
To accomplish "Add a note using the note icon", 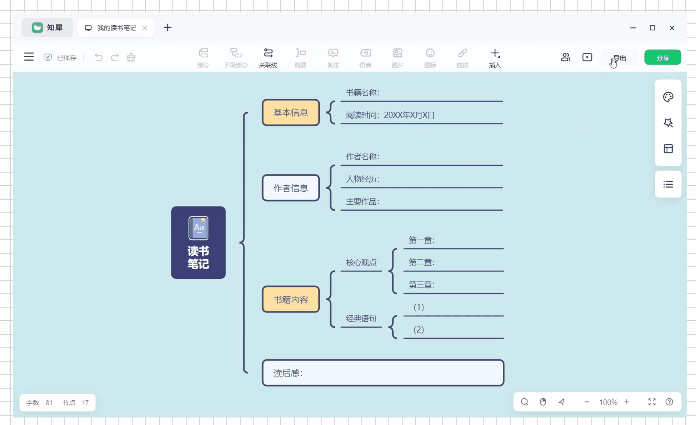I will point(333,58).
